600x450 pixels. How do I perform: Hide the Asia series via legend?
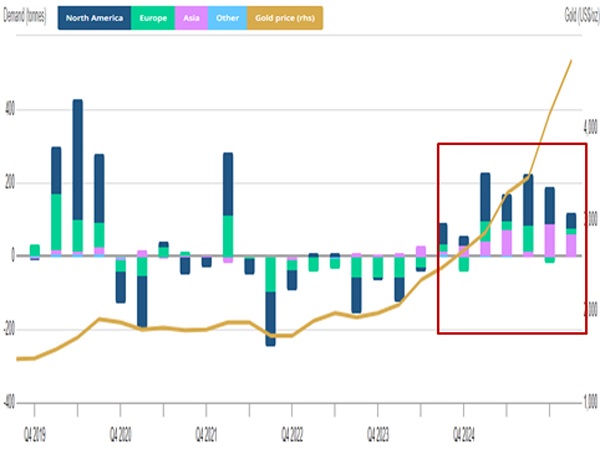(193, 17)
